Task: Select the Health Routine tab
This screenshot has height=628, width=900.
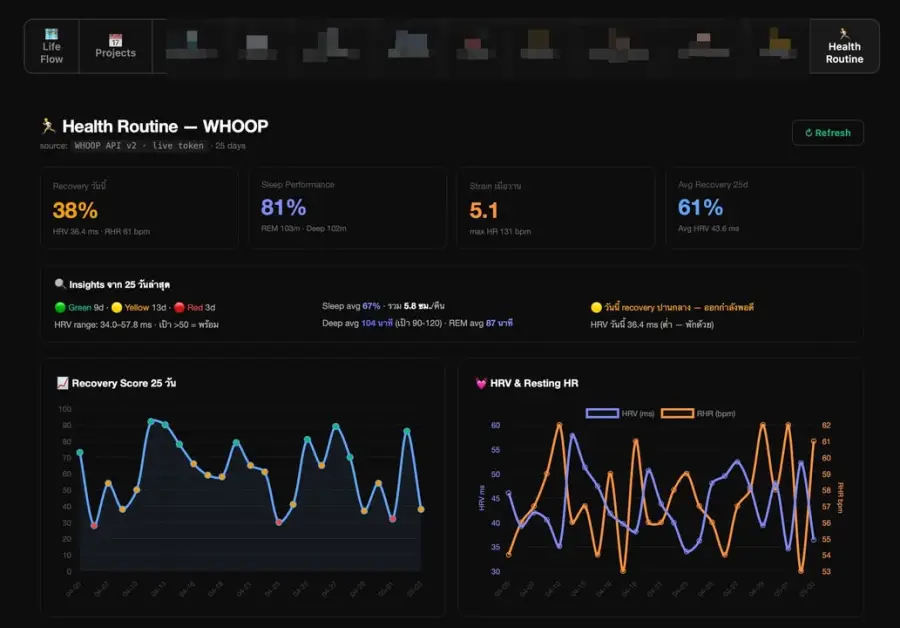Action: pos(844,46)
